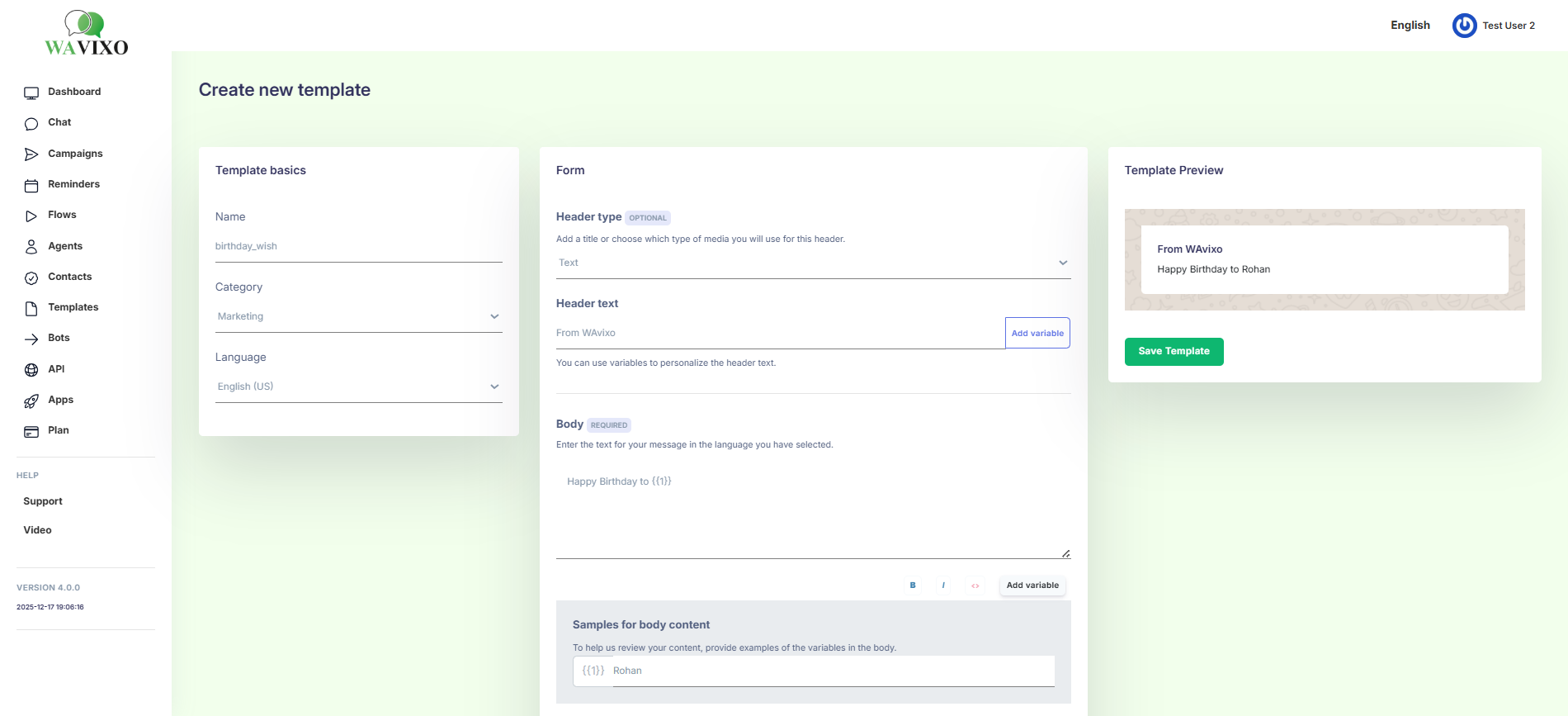
Task: Click the Campaigns paper-plane icon
Action: [31, 154]
